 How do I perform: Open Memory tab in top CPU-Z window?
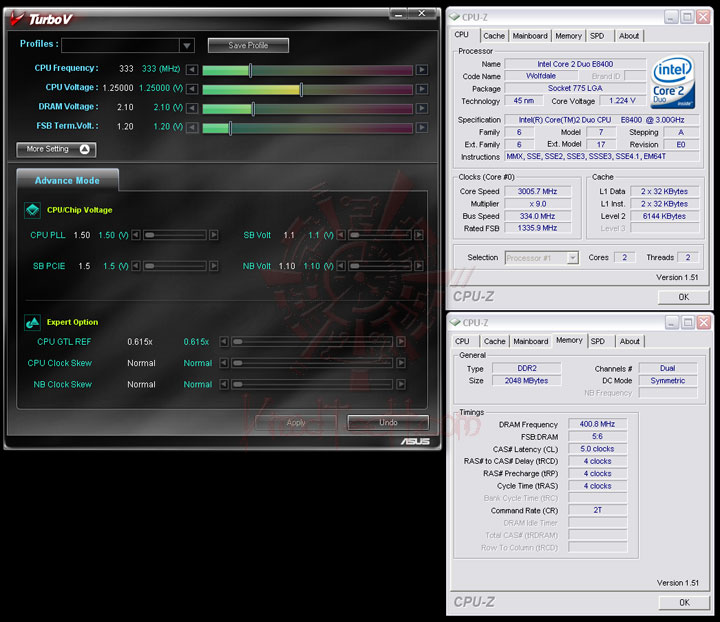click(568, 36)
